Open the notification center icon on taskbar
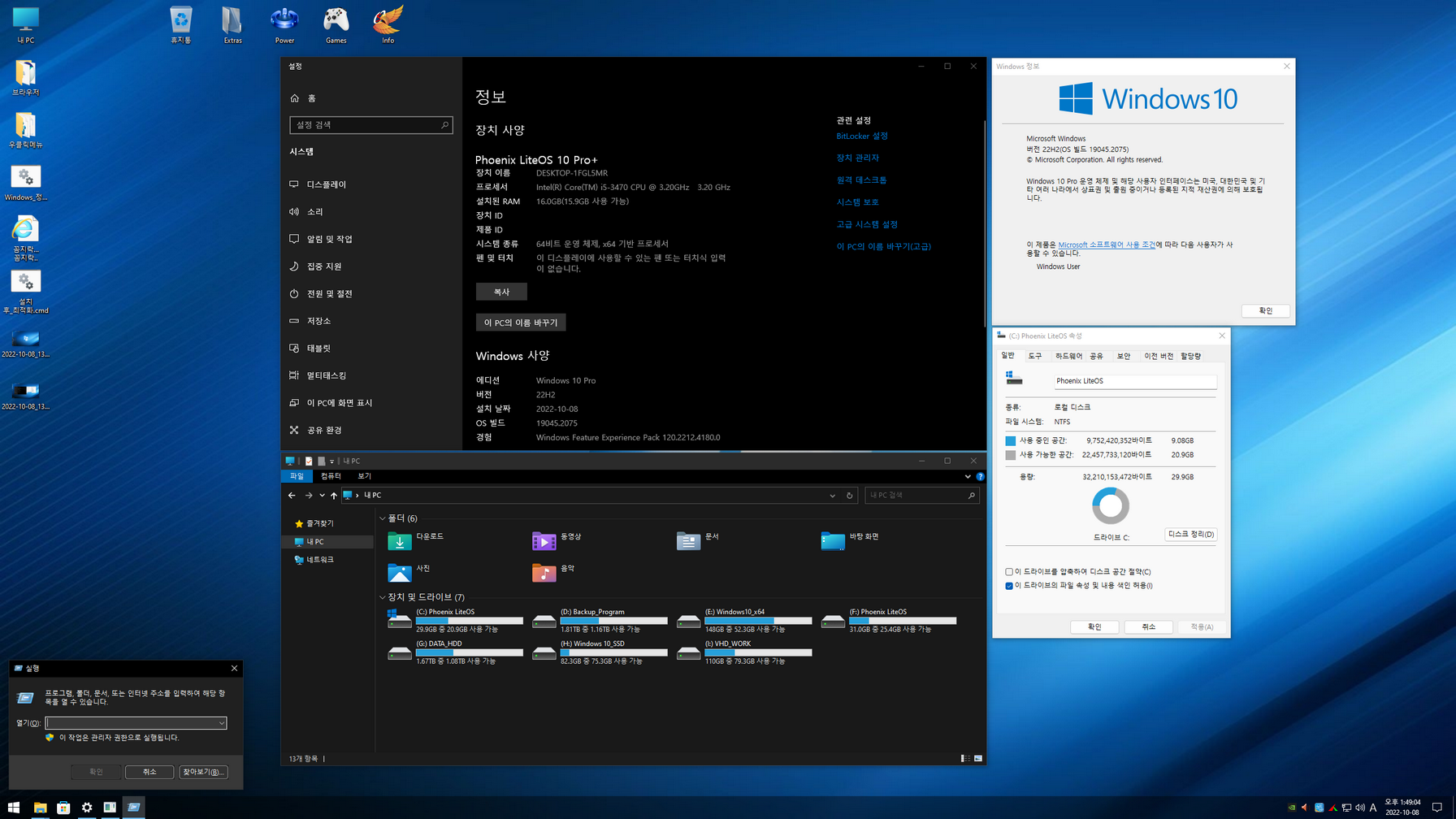The image size is (1456, 819). [x=1437, y=808]
